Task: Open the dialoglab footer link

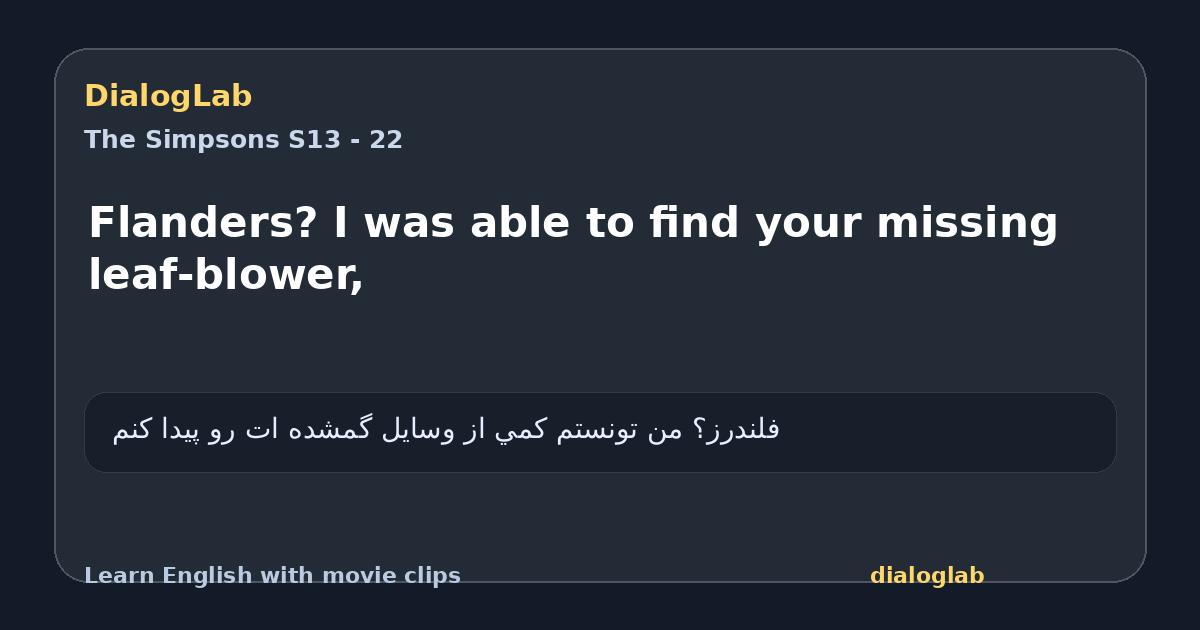Action: tap(927, 576)
